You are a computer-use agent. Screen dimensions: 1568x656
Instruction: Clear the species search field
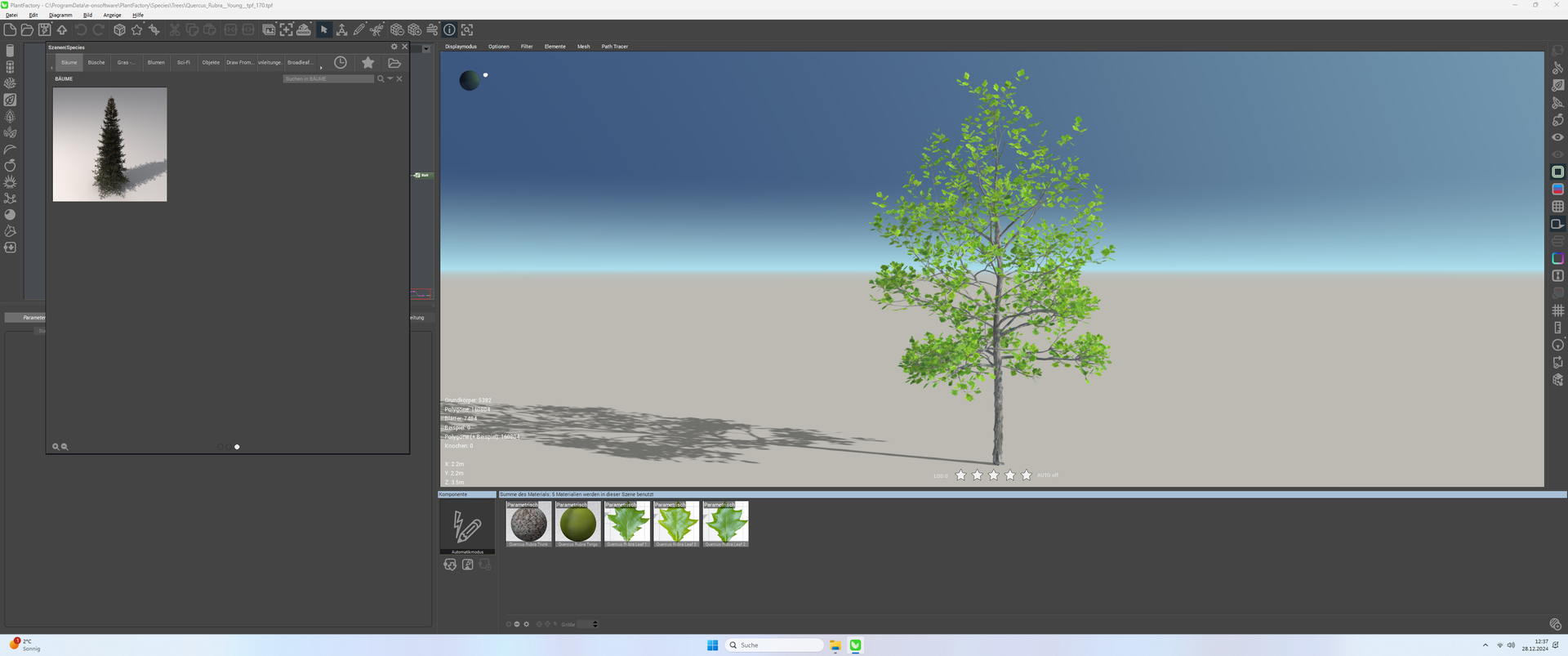[399, 79]
